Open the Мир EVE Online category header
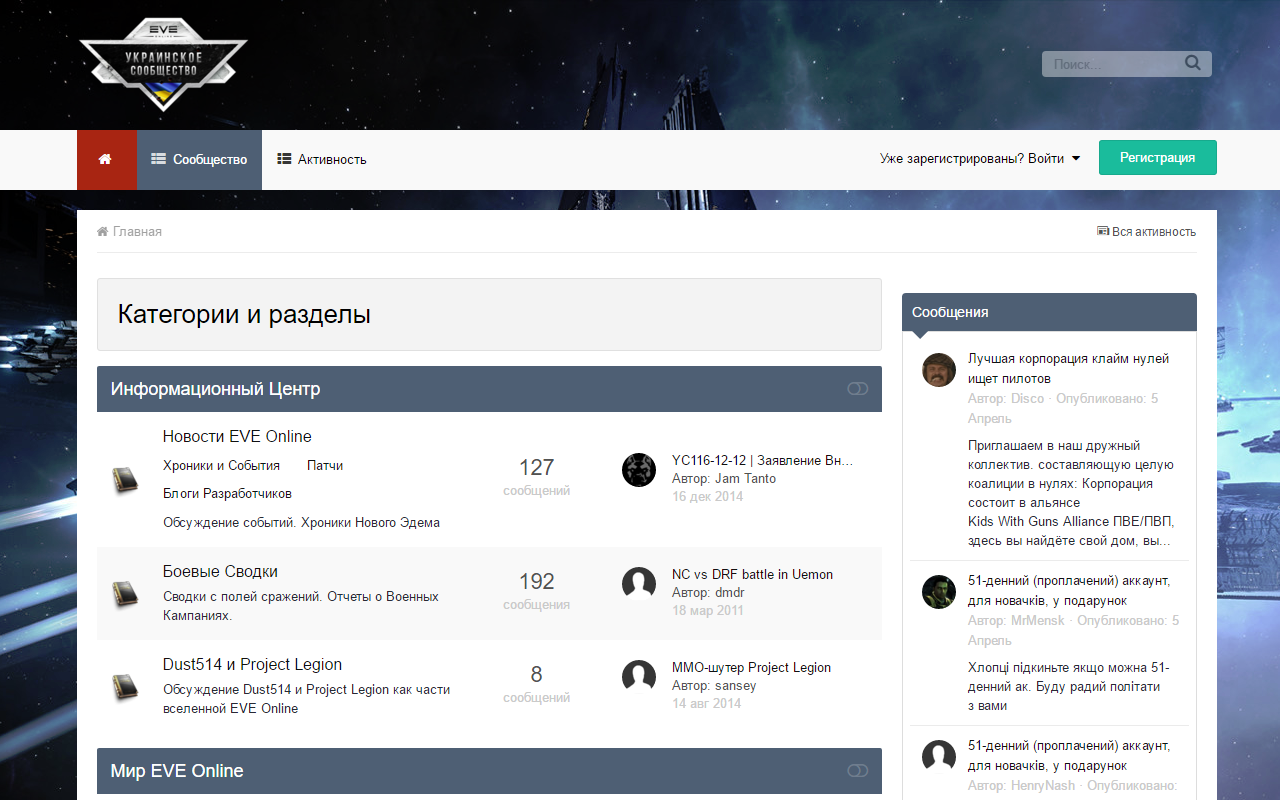Viewport: 1280px width, 800px height. pos(177,771)
